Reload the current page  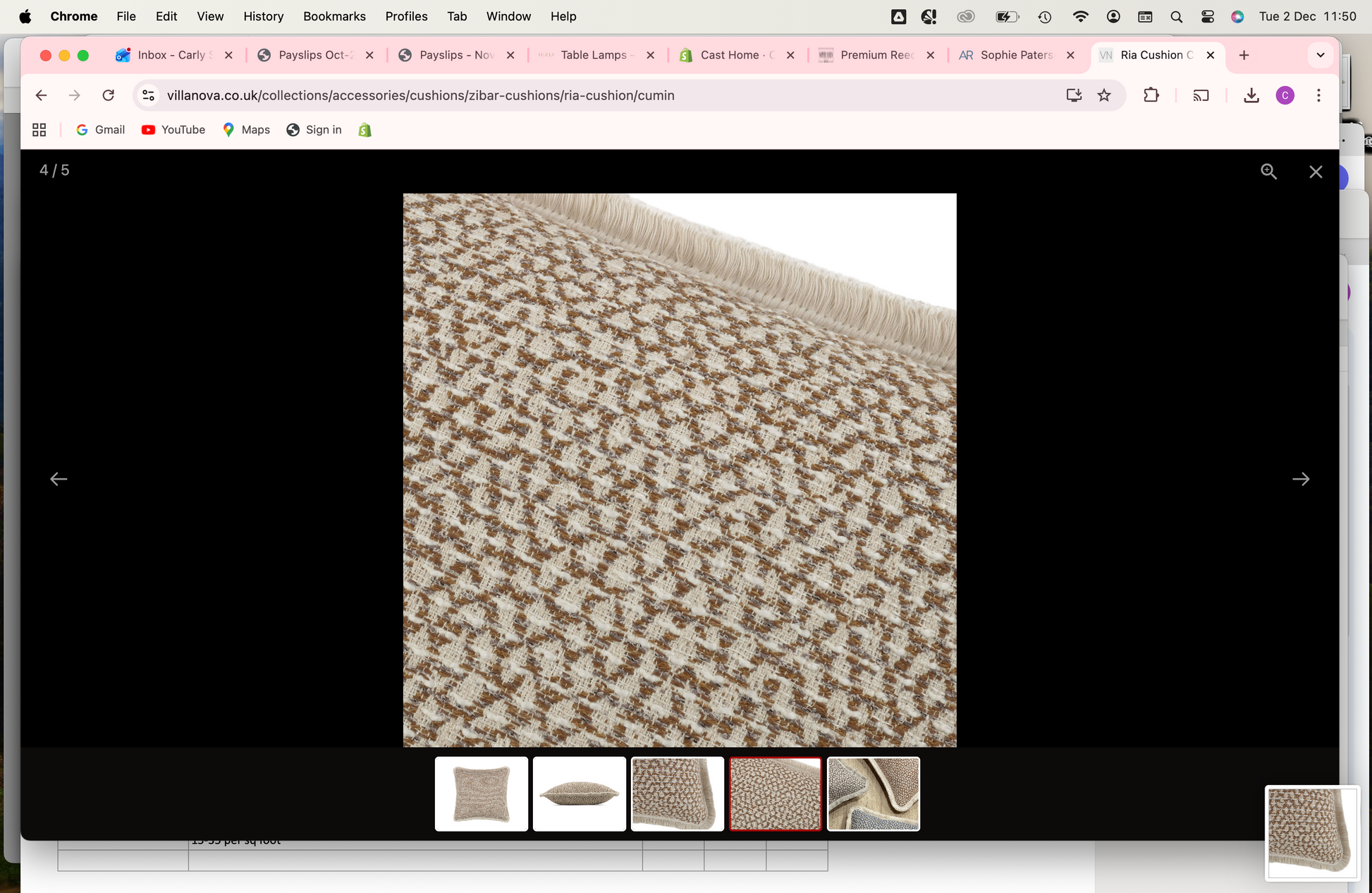[108, 95]
